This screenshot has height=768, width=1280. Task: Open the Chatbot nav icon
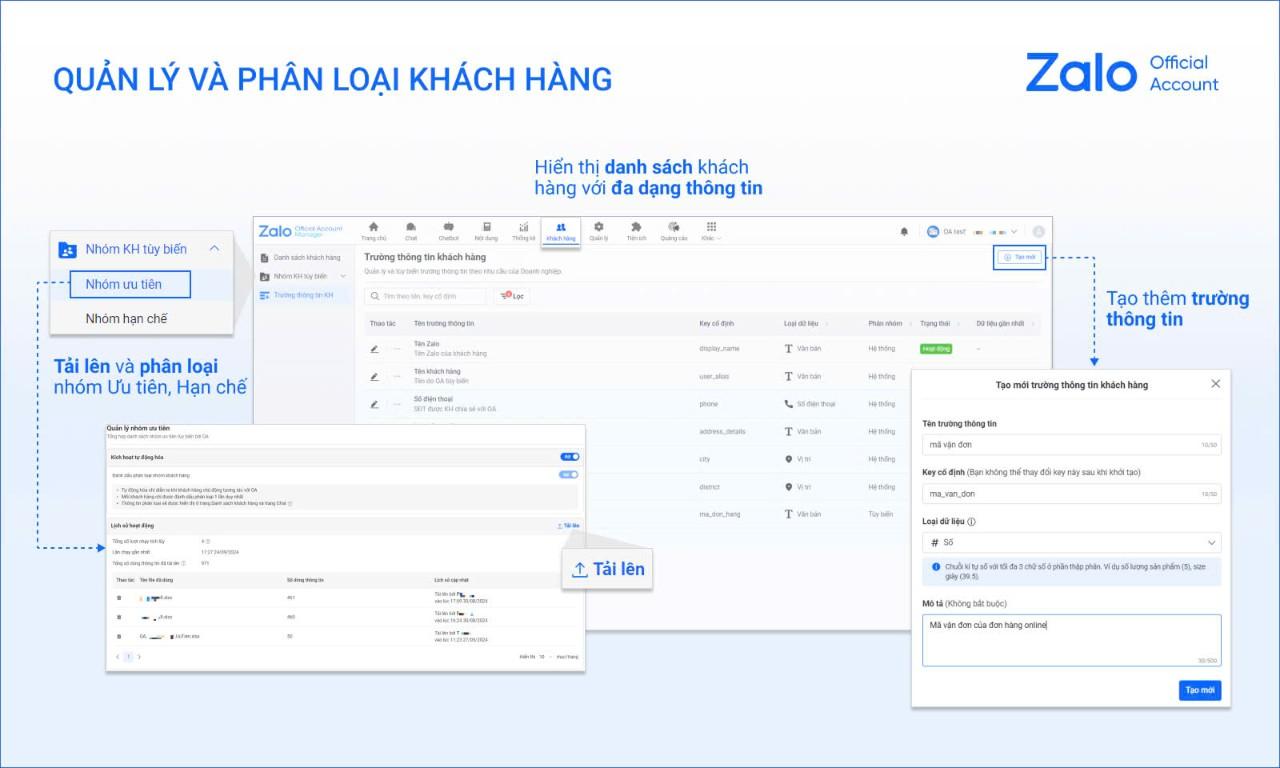448,227
